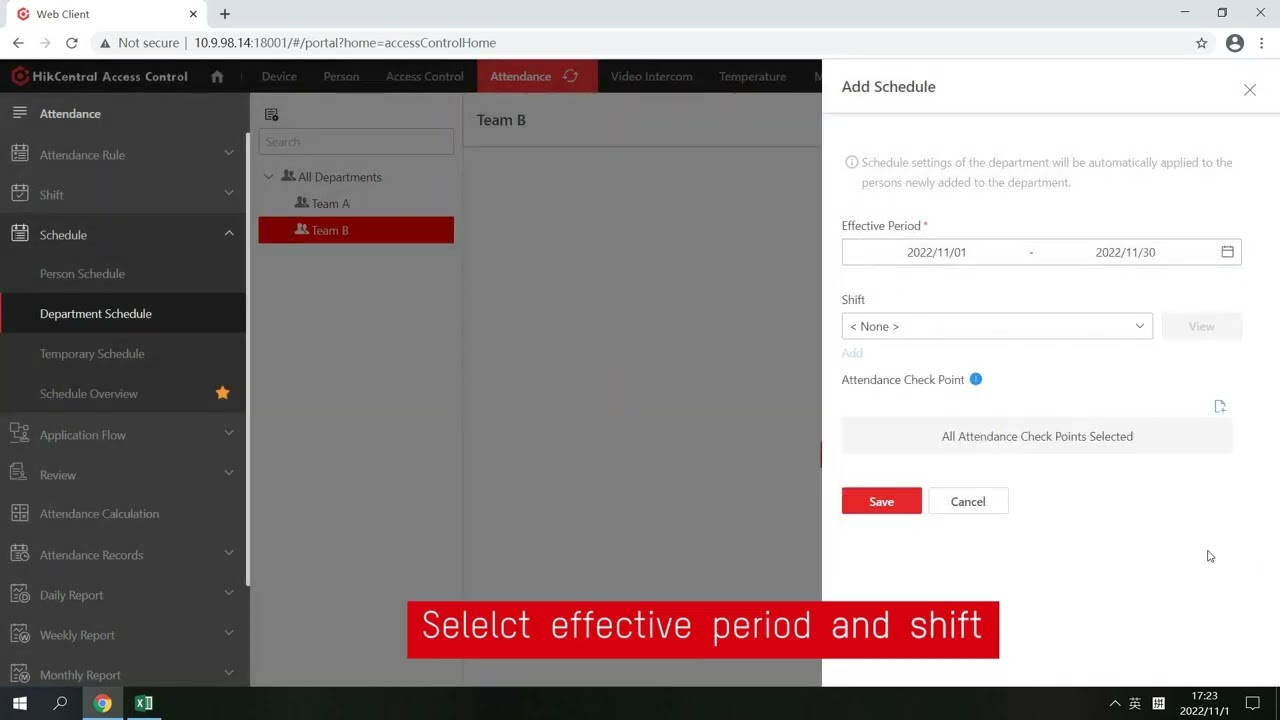This screenshot has height=720, width=1280.
Task: Save the new schedule
Action: (881, 501)
